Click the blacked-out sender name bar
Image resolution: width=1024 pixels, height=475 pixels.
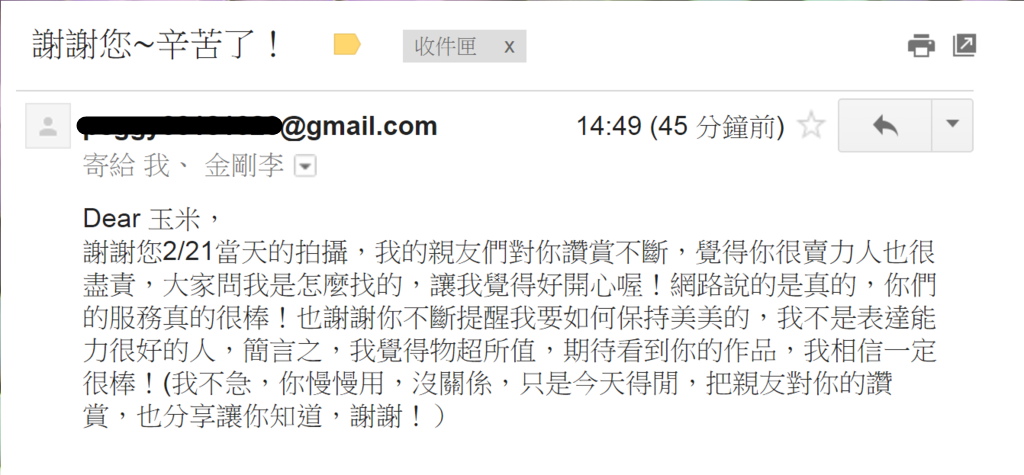179,125
